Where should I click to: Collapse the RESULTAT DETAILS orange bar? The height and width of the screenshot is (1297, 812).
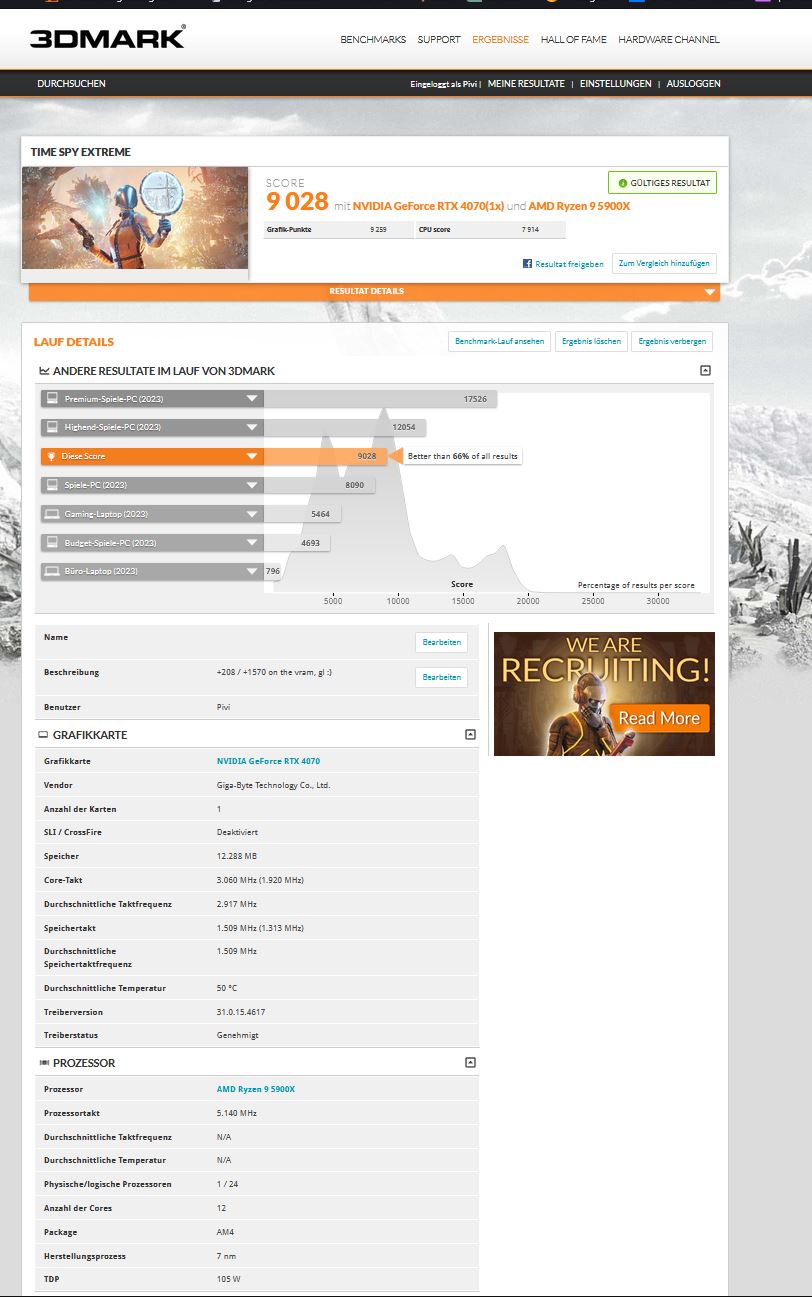point(374,292)
